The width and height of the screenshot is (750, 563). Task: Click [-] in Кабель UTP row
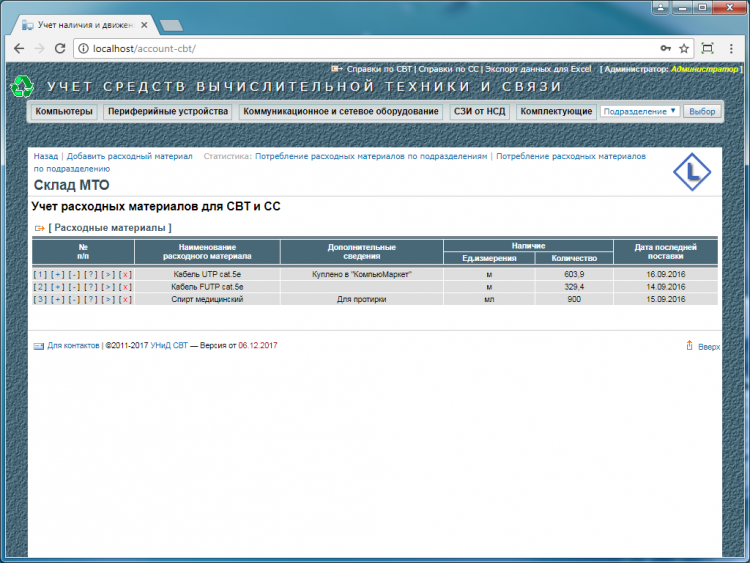tap(74, 275)
